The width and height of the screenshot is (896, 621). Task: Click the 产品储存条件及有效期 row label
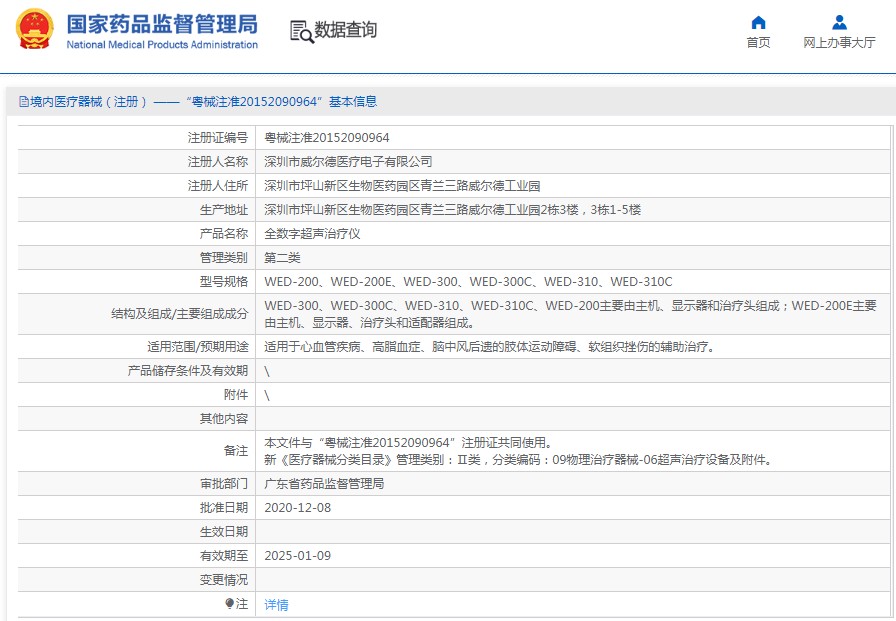187,371
